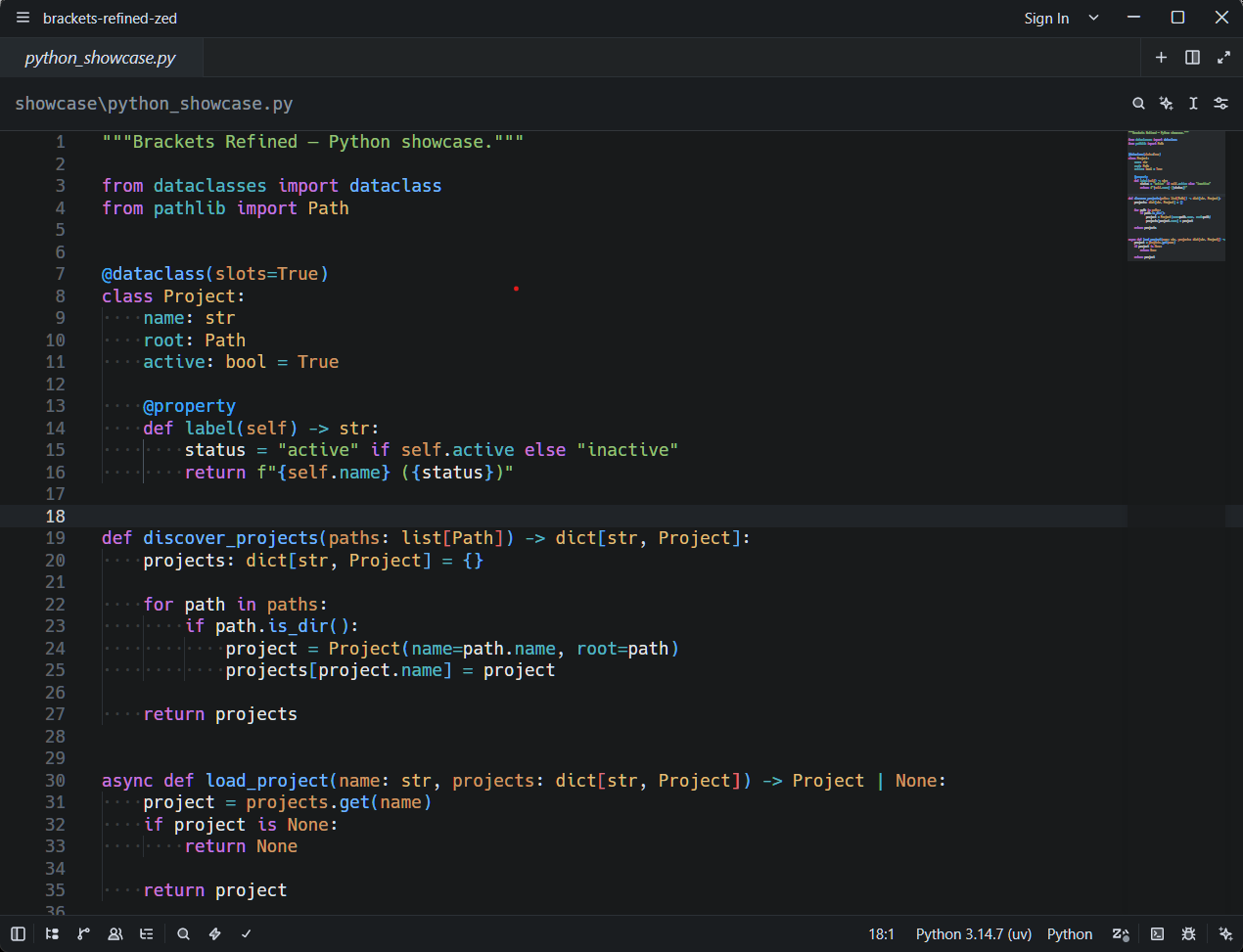Image resolution: width=1243 pixels, height=952 pixels.
Task: Click the 18:1 cursor position
Action: point(882,933)
